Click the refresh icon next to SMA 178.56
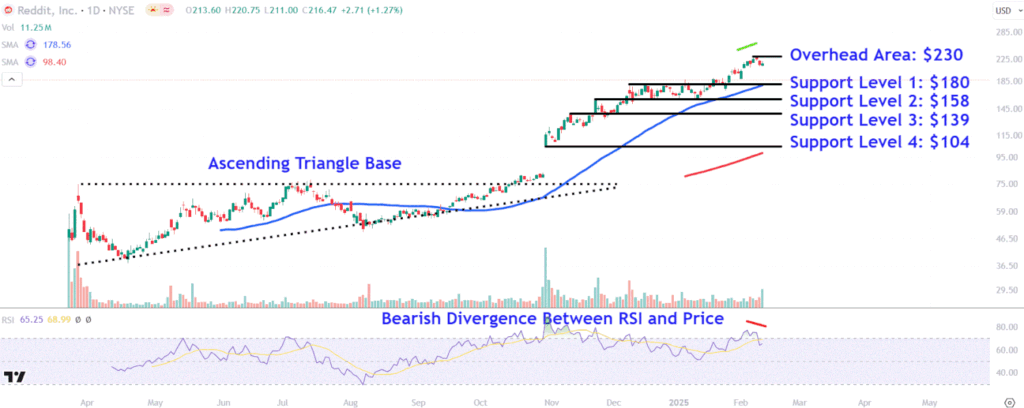1024x408 pixels. 30,45
